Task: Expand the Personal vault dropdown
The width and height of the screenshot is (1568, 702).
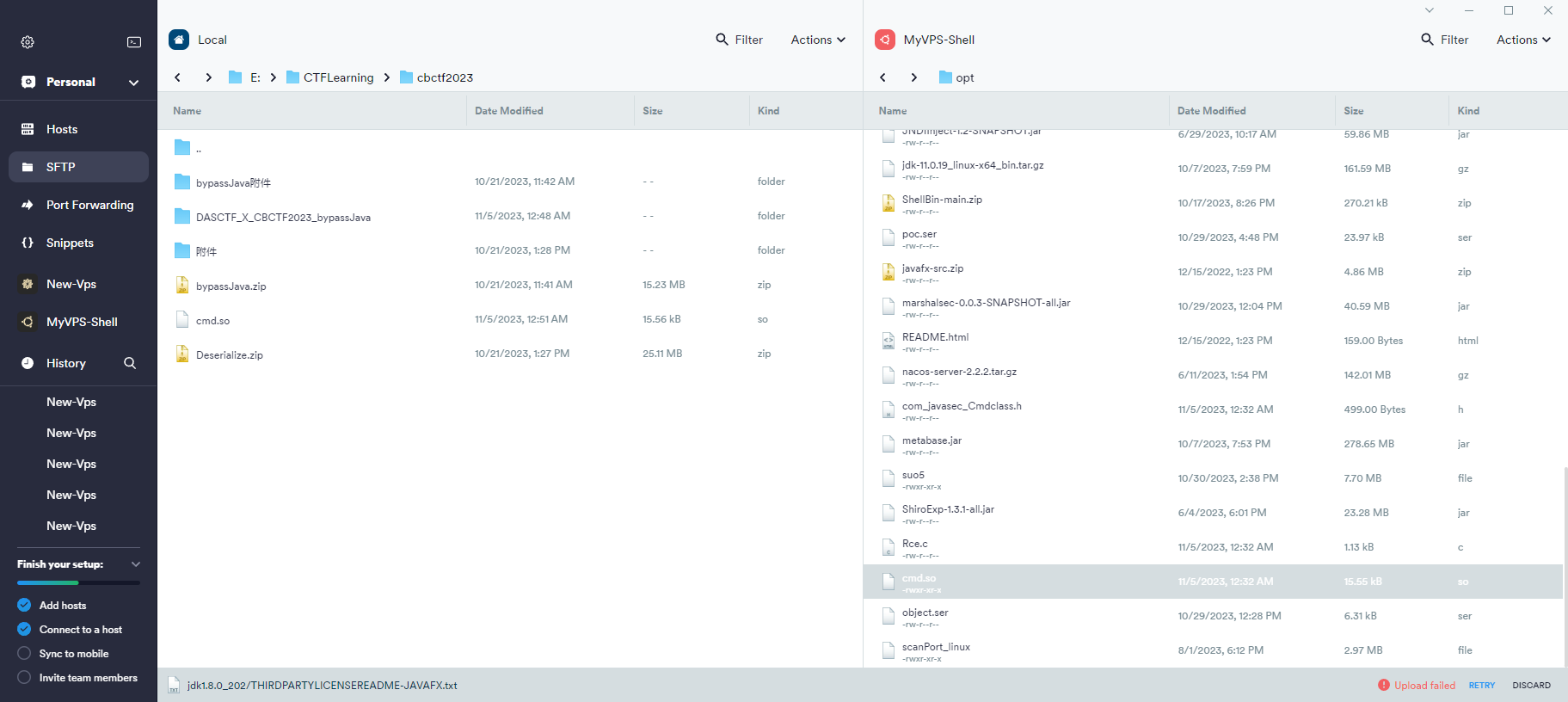Action: pos(133,83)
